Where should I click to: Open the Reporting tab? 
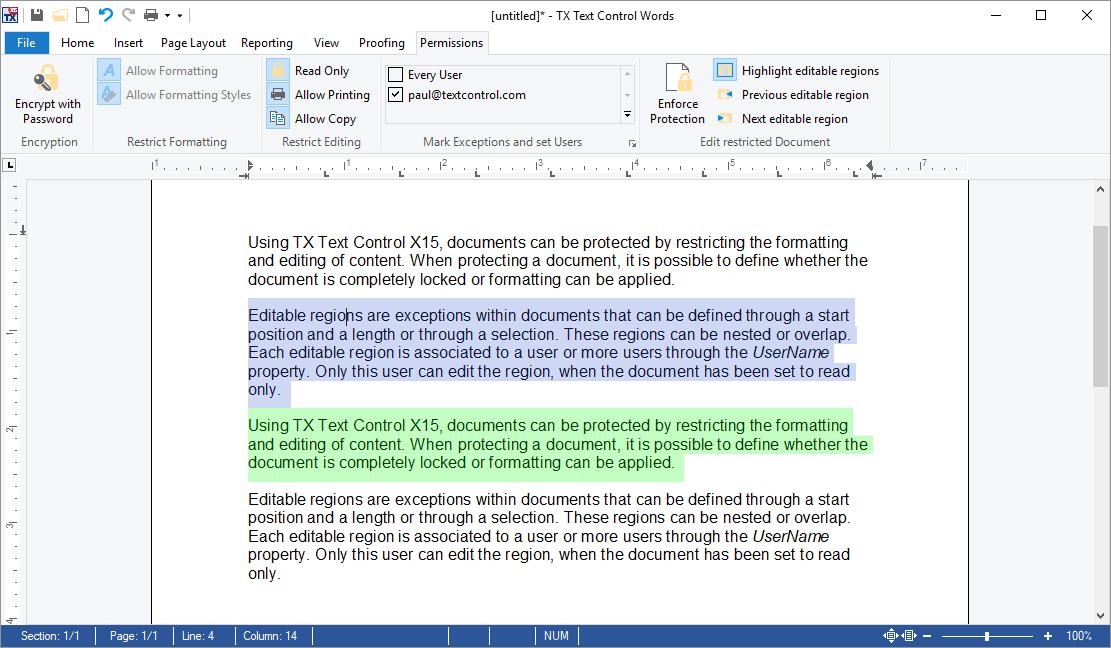tap(266, 42)
